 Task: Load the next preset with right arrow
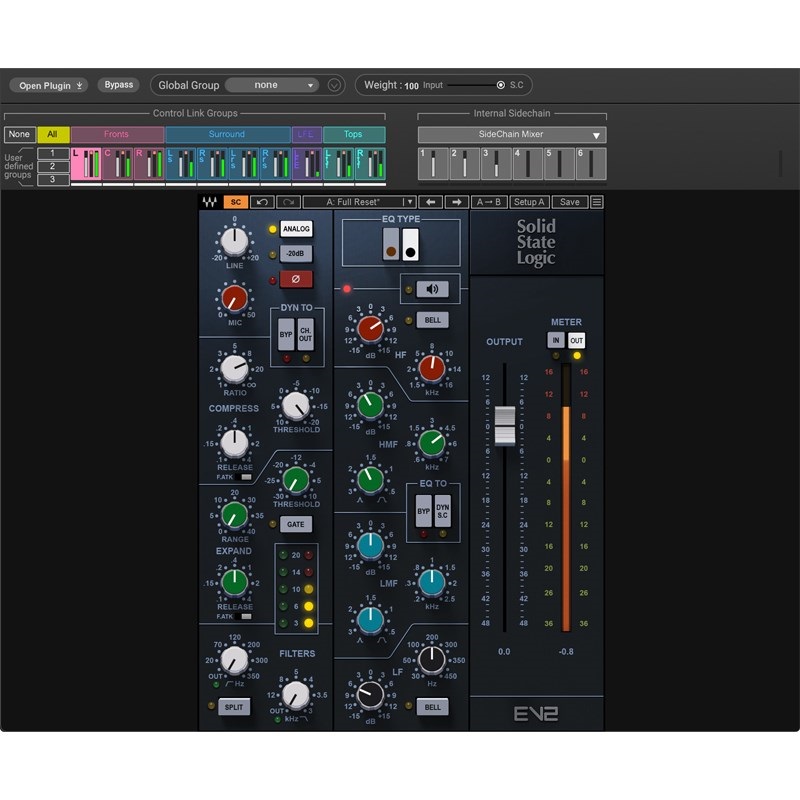point(457,202)
